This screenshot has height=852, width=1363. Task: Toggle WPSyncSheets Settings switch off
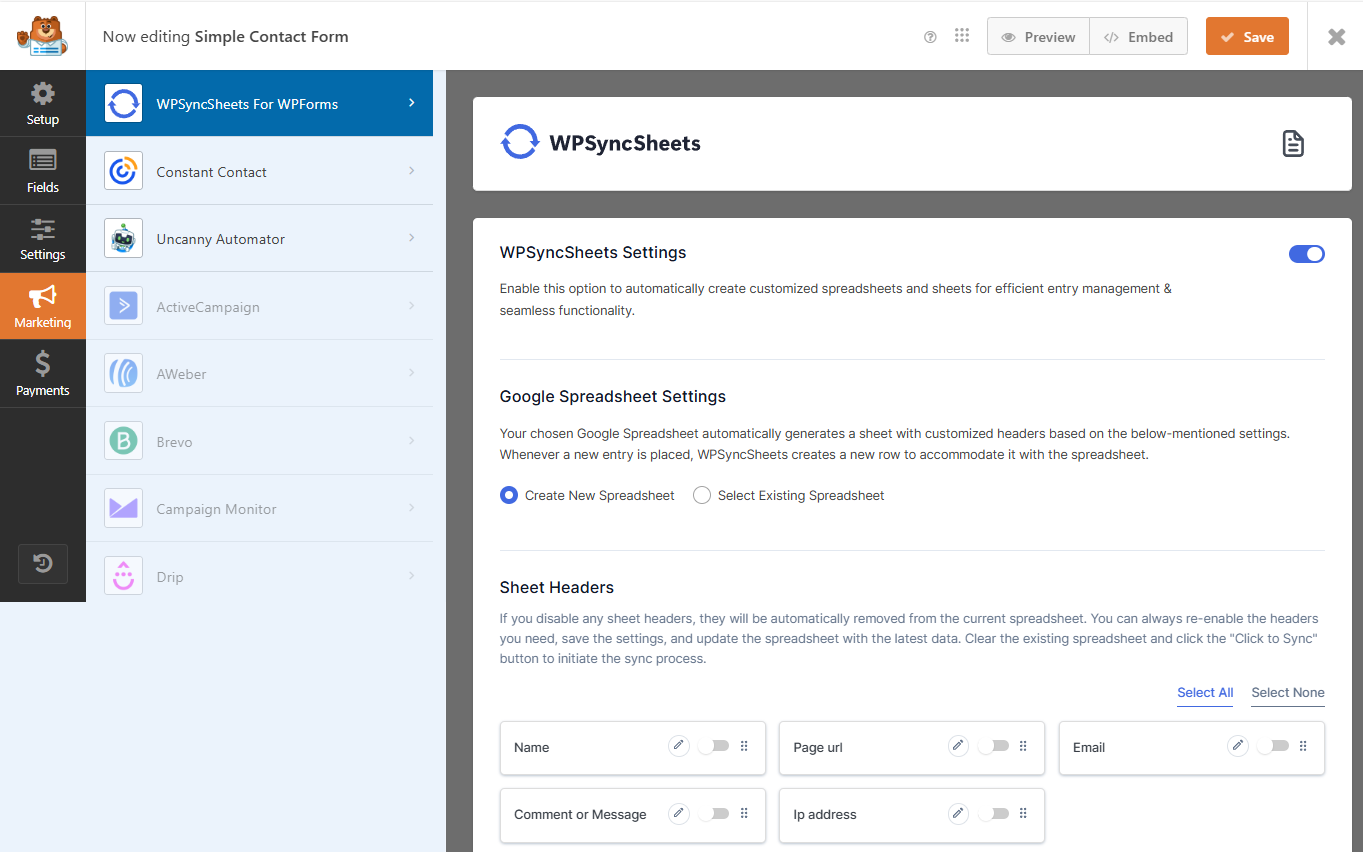[1306, 254]
